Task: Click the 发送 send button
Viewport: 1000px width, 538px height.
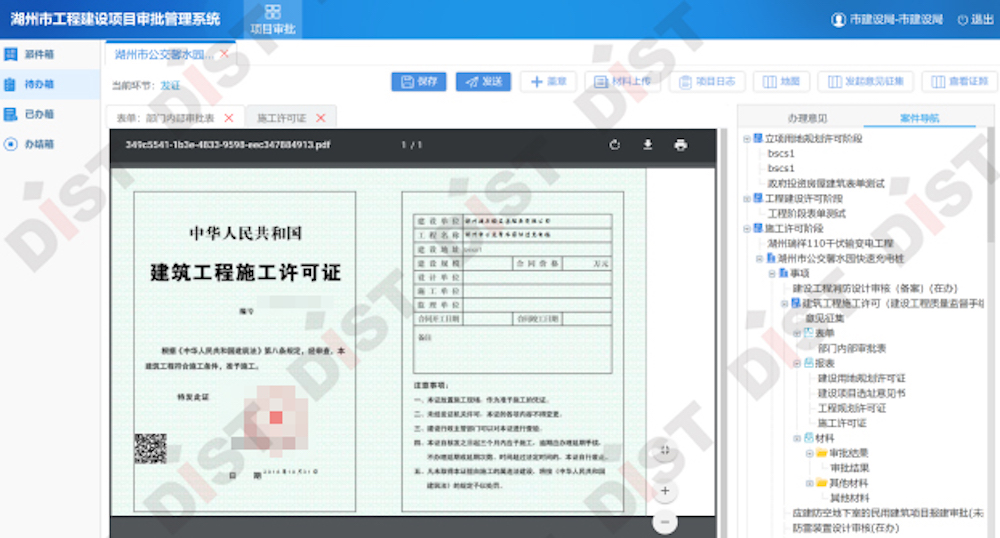Action: 483,82
